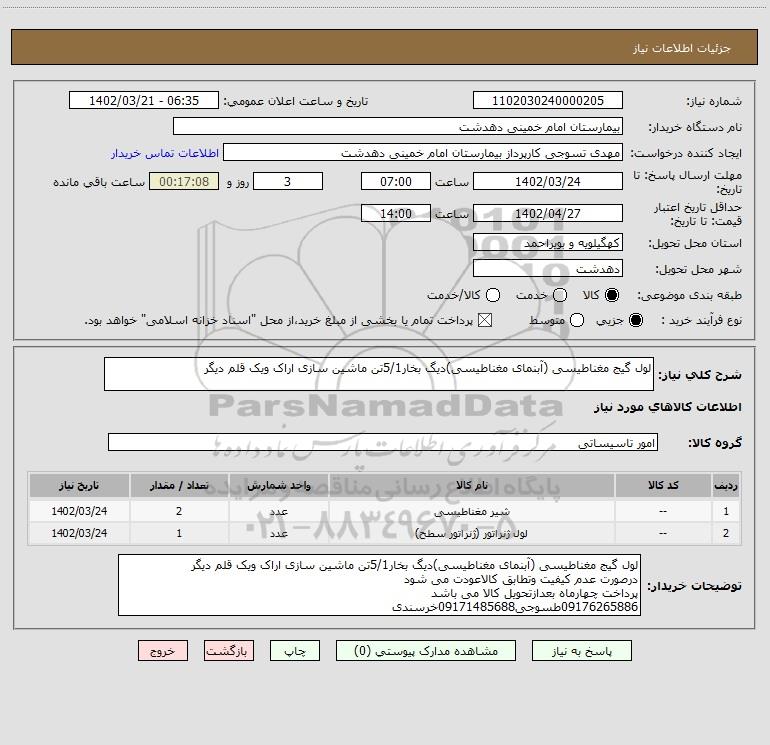Screen dimensions: 770x745
Task: Select the کالا radio button
Action: click(x=612, y=295)
